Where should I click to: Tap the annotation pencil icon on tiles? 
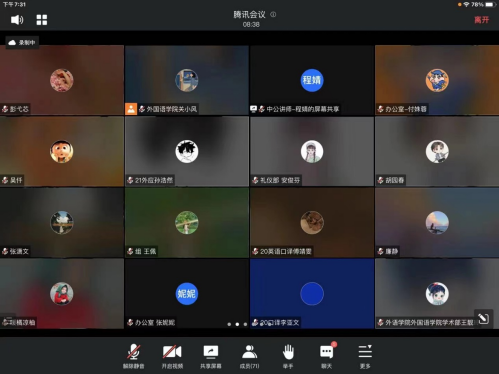(x=483, y=318)
